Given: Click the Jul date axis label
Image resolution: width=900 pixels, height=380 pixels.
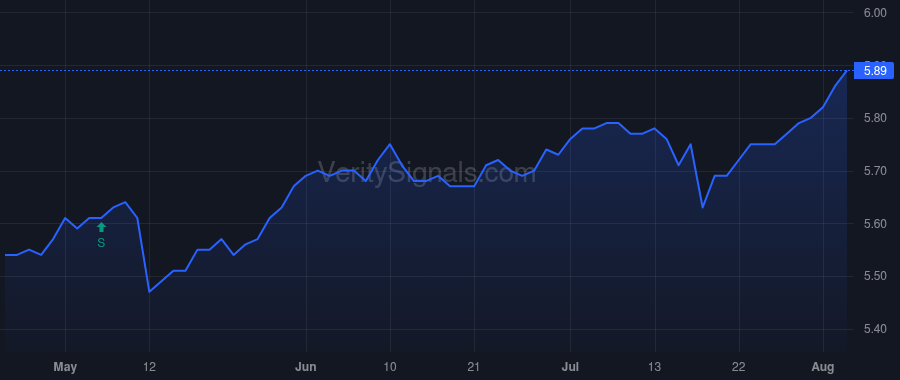Looking at the screenshot, I should [x=570, y=366].
